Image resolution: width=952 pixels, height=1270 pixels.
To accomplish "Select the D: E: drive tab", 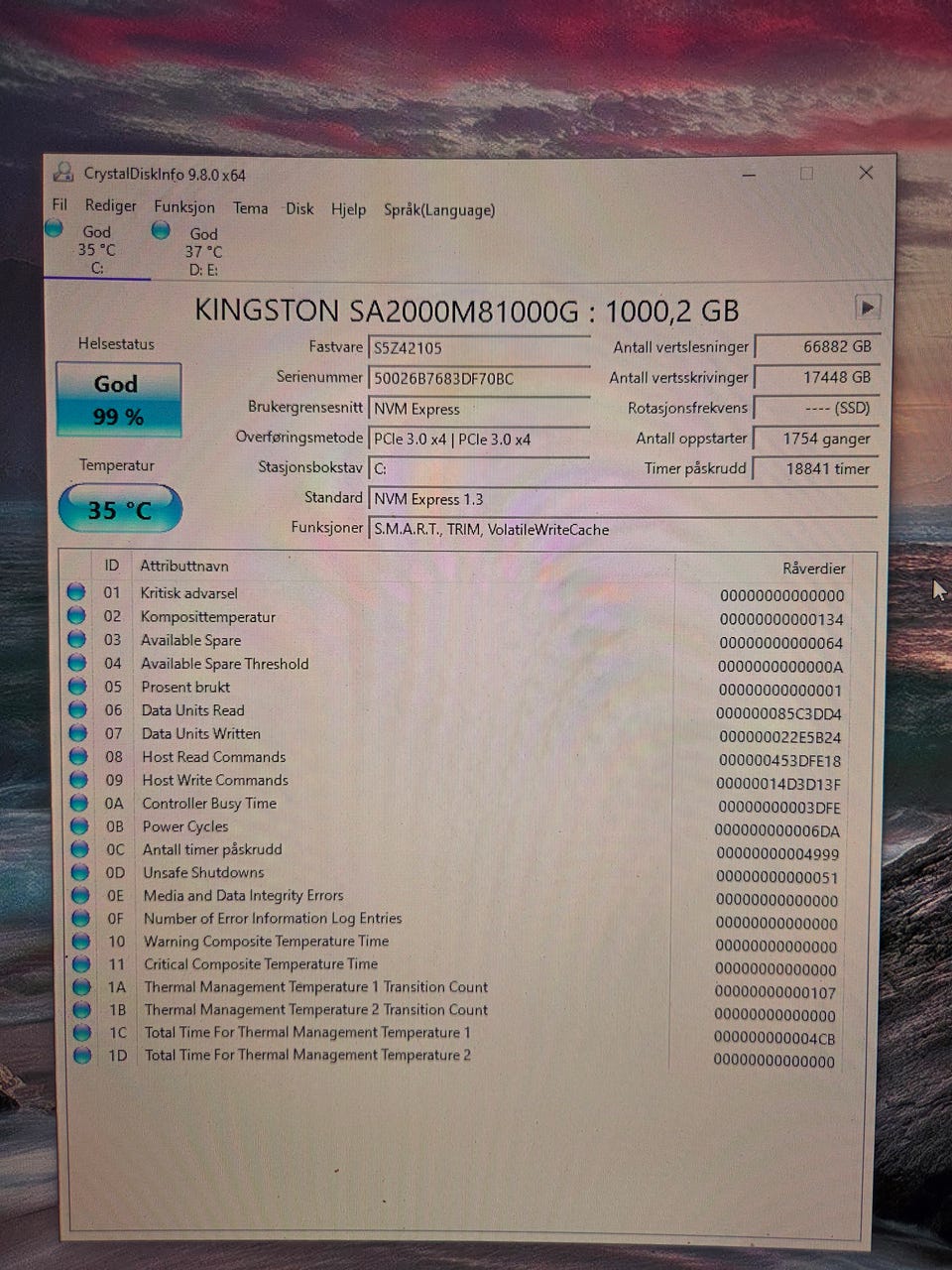I will click(x=203, y=251).
